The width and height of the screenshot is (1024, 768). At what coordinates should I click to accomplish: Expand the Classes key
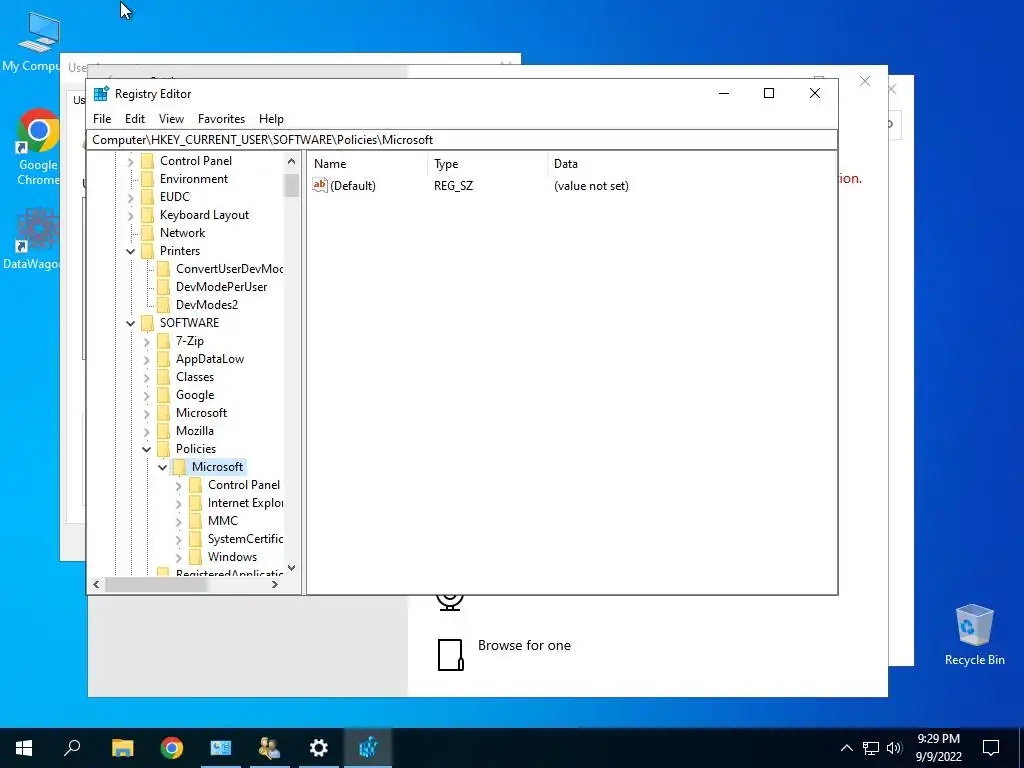pos(146,377)
